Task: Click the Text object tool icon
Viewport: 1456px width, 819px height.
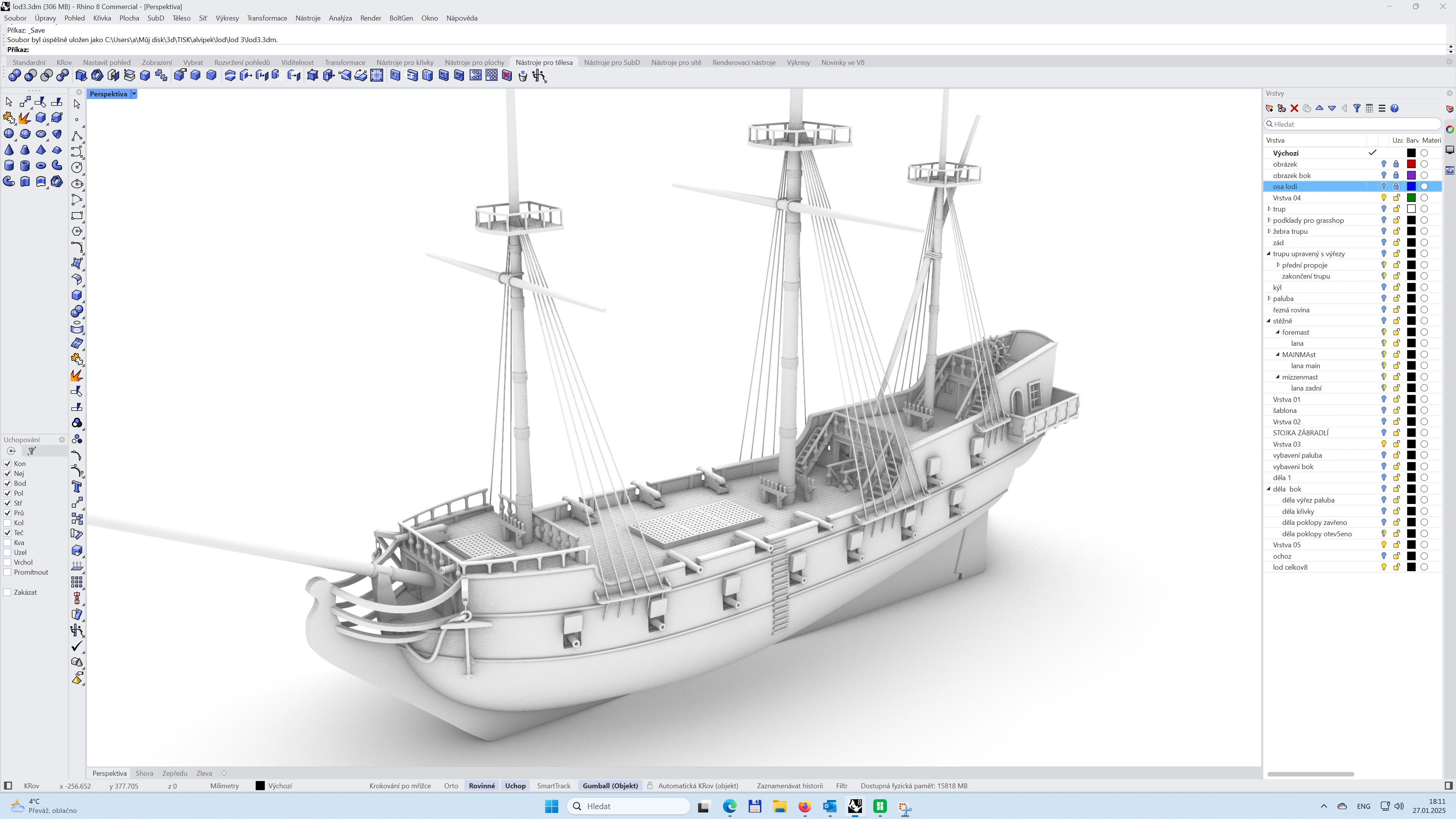Action: 77,487
